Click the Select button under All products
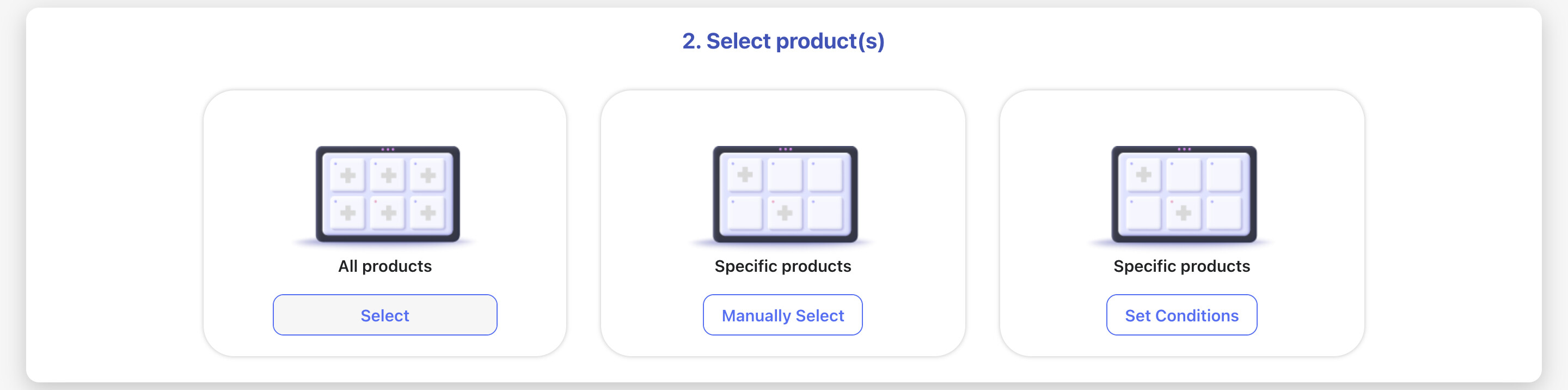Image resolution: width=1568 pixels, height=390 pixels. pyautogui.click(x=385, y=315)
